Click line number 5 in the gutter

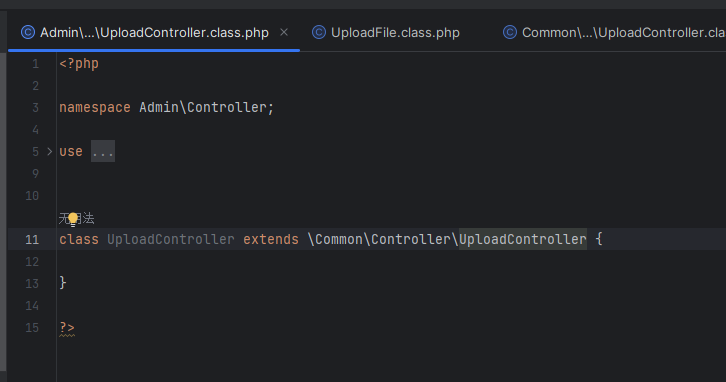35,151
